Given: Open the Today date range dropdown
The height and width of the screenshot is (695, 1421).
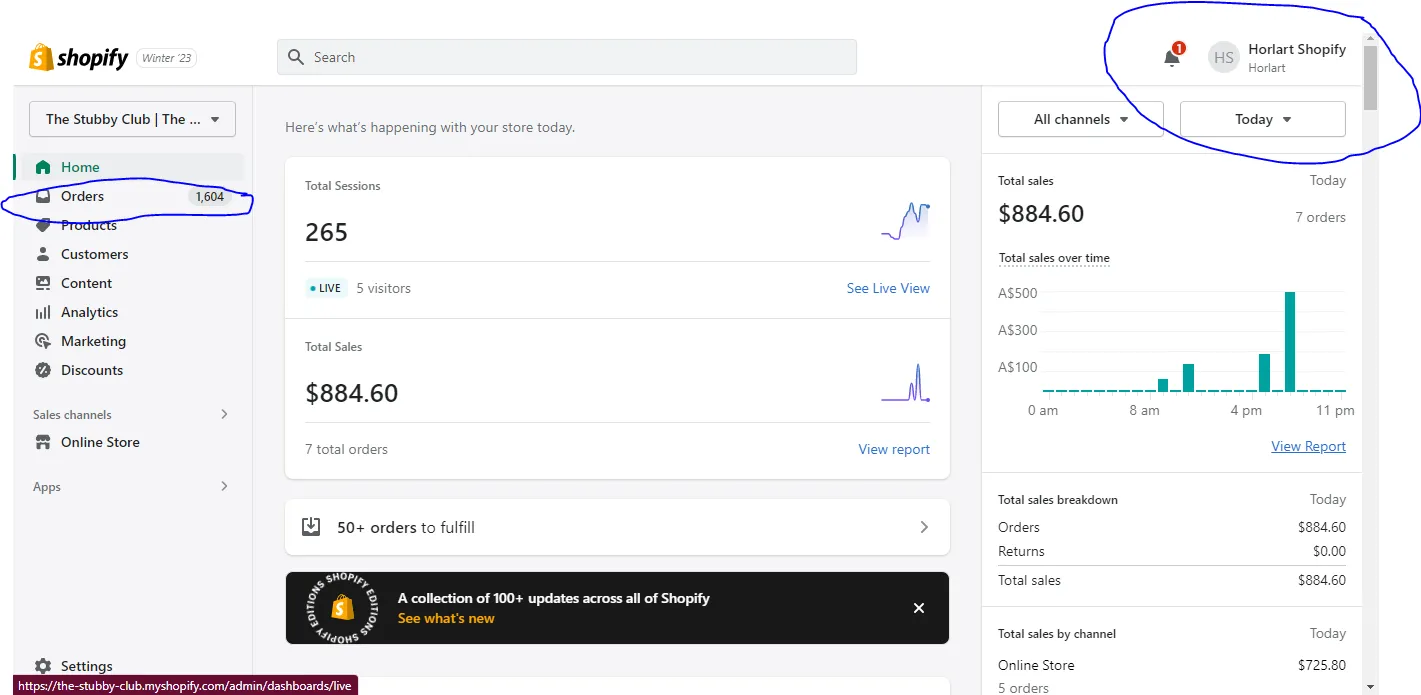Looking at the screenshot, I should tap(1262, 119).
